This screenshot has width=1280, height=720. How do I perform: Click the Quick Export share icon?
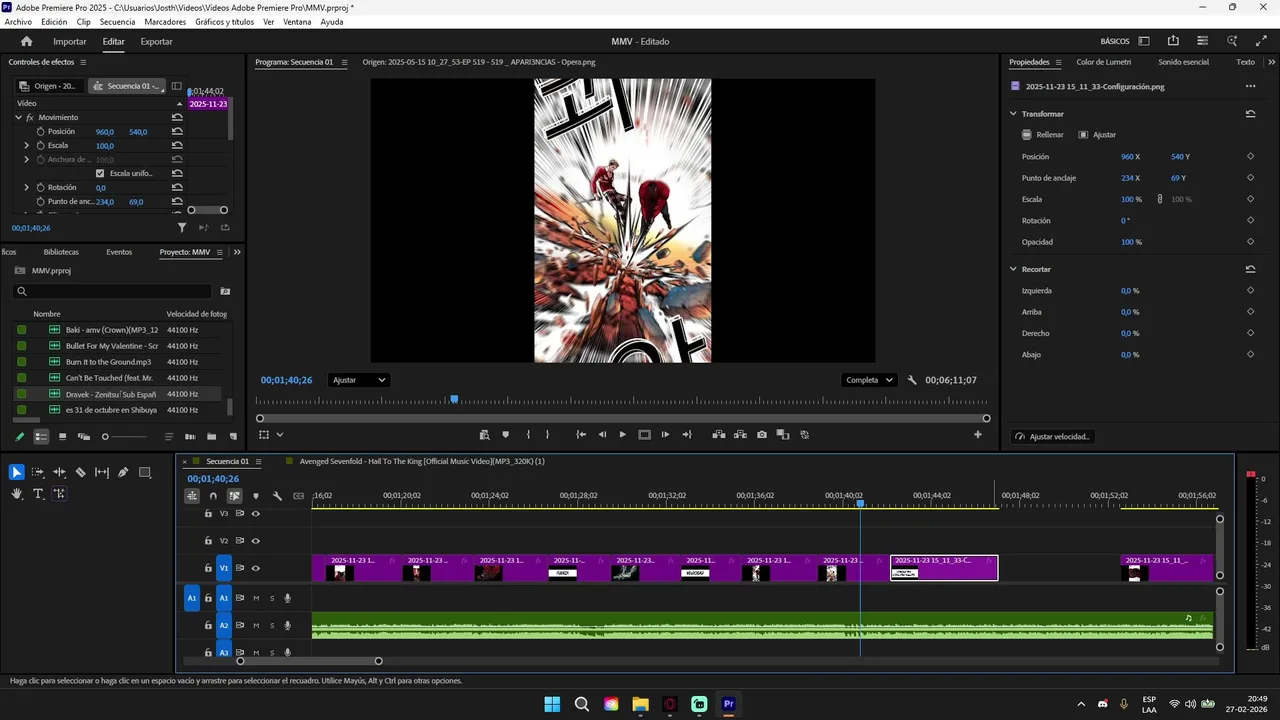1173,41
